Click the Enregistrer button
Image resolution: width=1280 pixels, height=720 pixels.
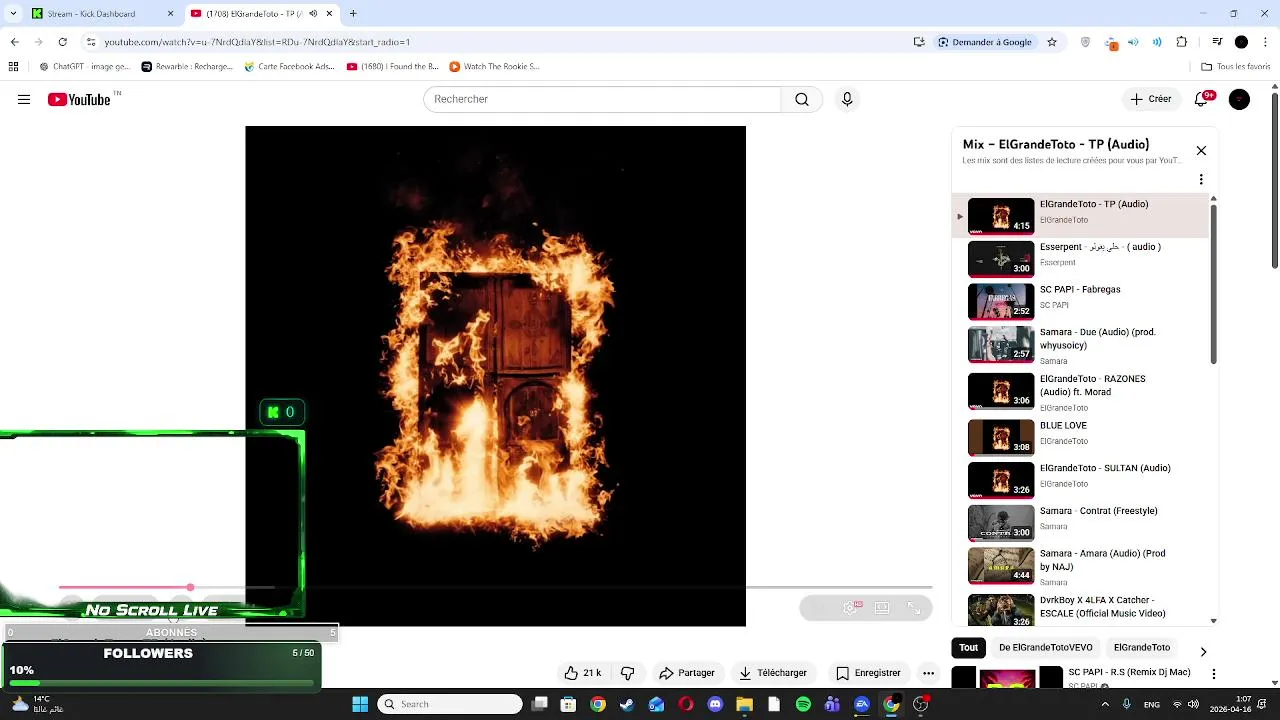tap(869, 673)
